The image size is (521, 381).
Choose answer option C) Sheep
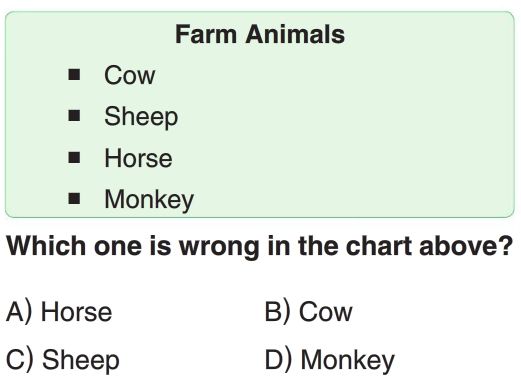[x=63, y=360]
